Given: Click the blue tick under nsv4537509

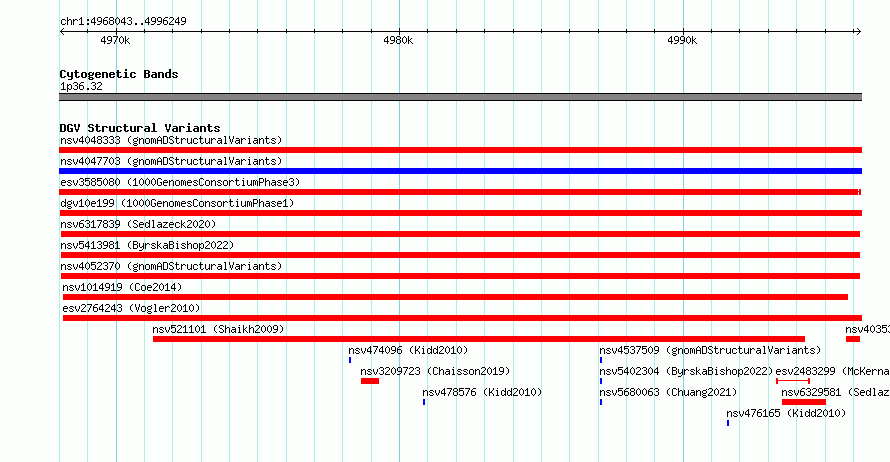Looking at the screenshot, I should pyautogui.click(x=601, y=360).
